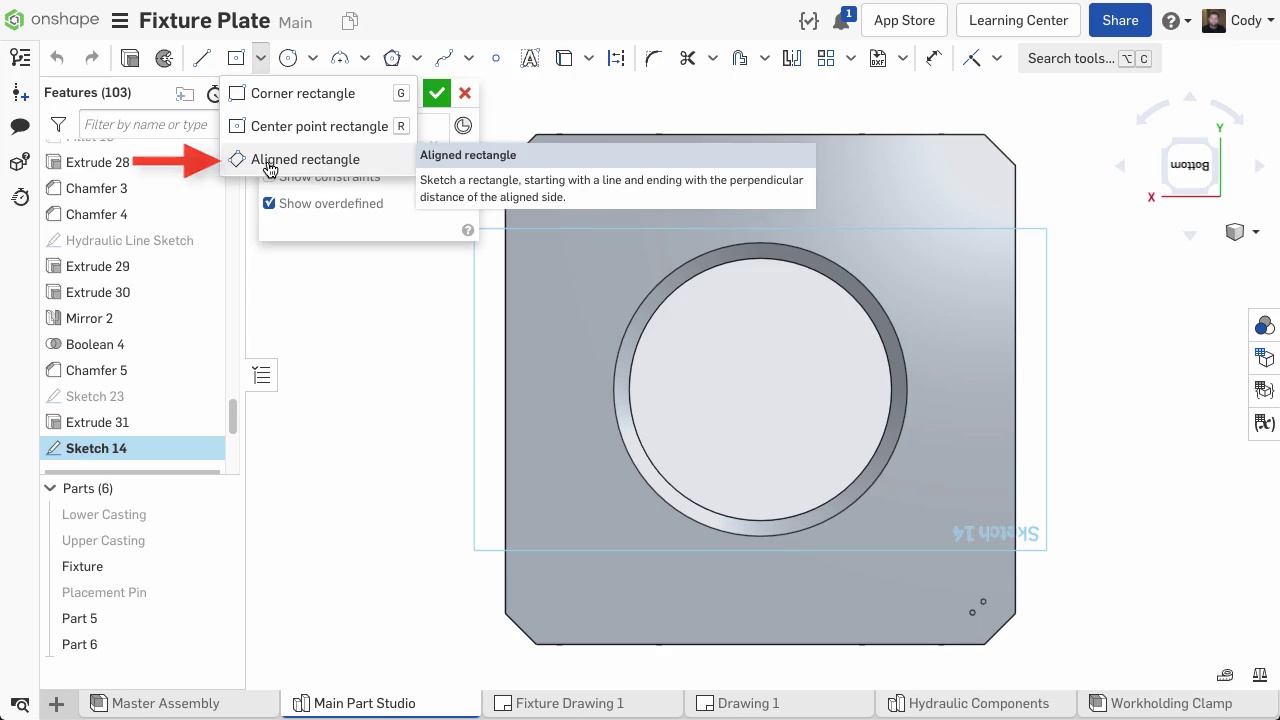The width and height of the screenshot is (1280, 720).
Task: Click the Redo arrow
Action: tap(92, 58)
